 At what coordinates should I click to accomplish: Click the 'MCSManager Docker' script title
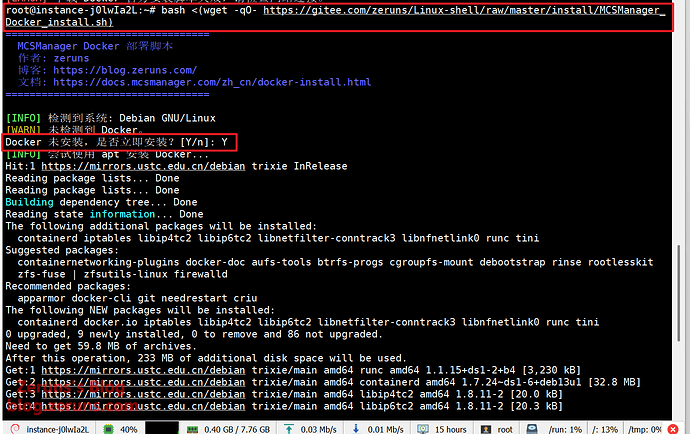[x=68, y=46]
